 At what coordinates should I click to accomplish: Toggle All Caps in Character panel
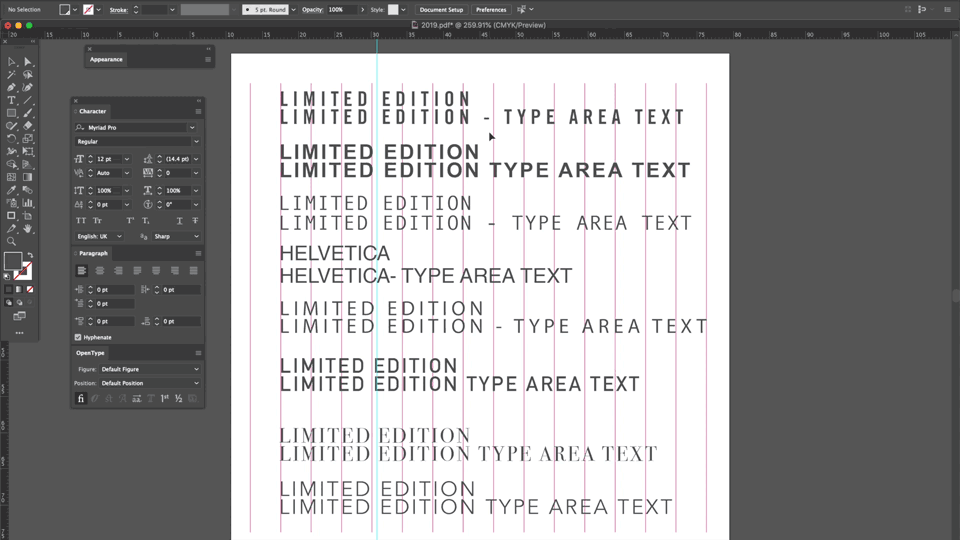[x=81, y=221]
